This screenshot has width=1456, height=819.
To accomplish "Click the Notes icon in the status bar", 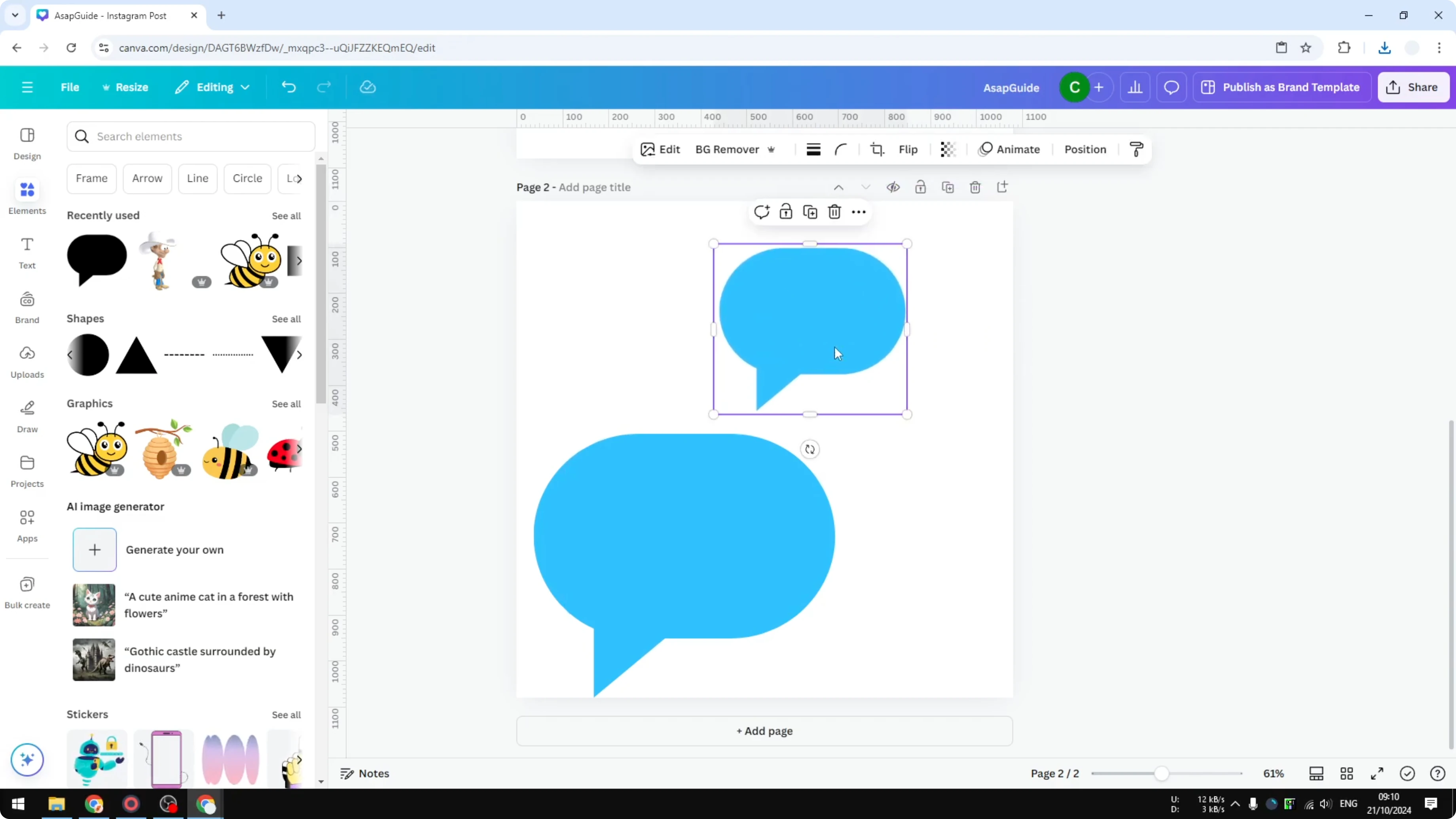I will (x=365, y=773).
